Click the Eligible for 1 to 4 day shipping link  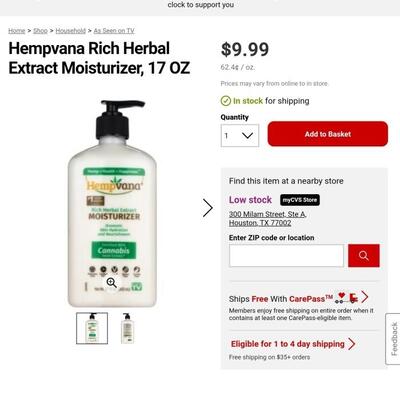coord(288,344)
